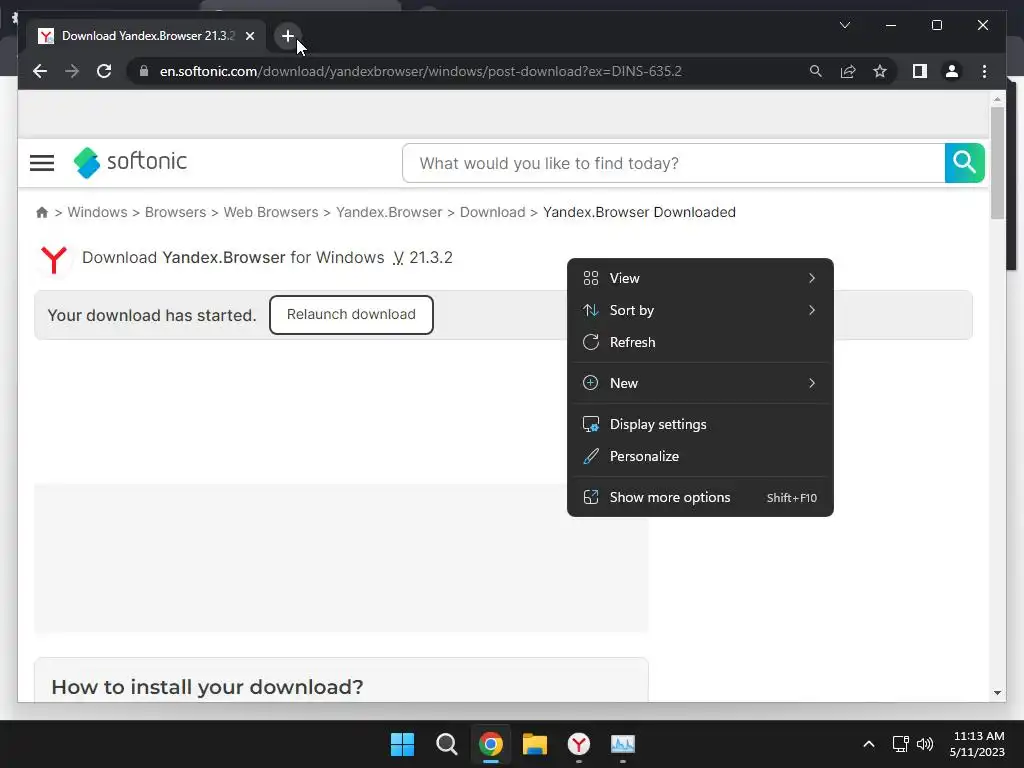Click the Yandex Y logo on page
Image resolution: width=1024 pixels, height=768 pixels.
(54, 259)
